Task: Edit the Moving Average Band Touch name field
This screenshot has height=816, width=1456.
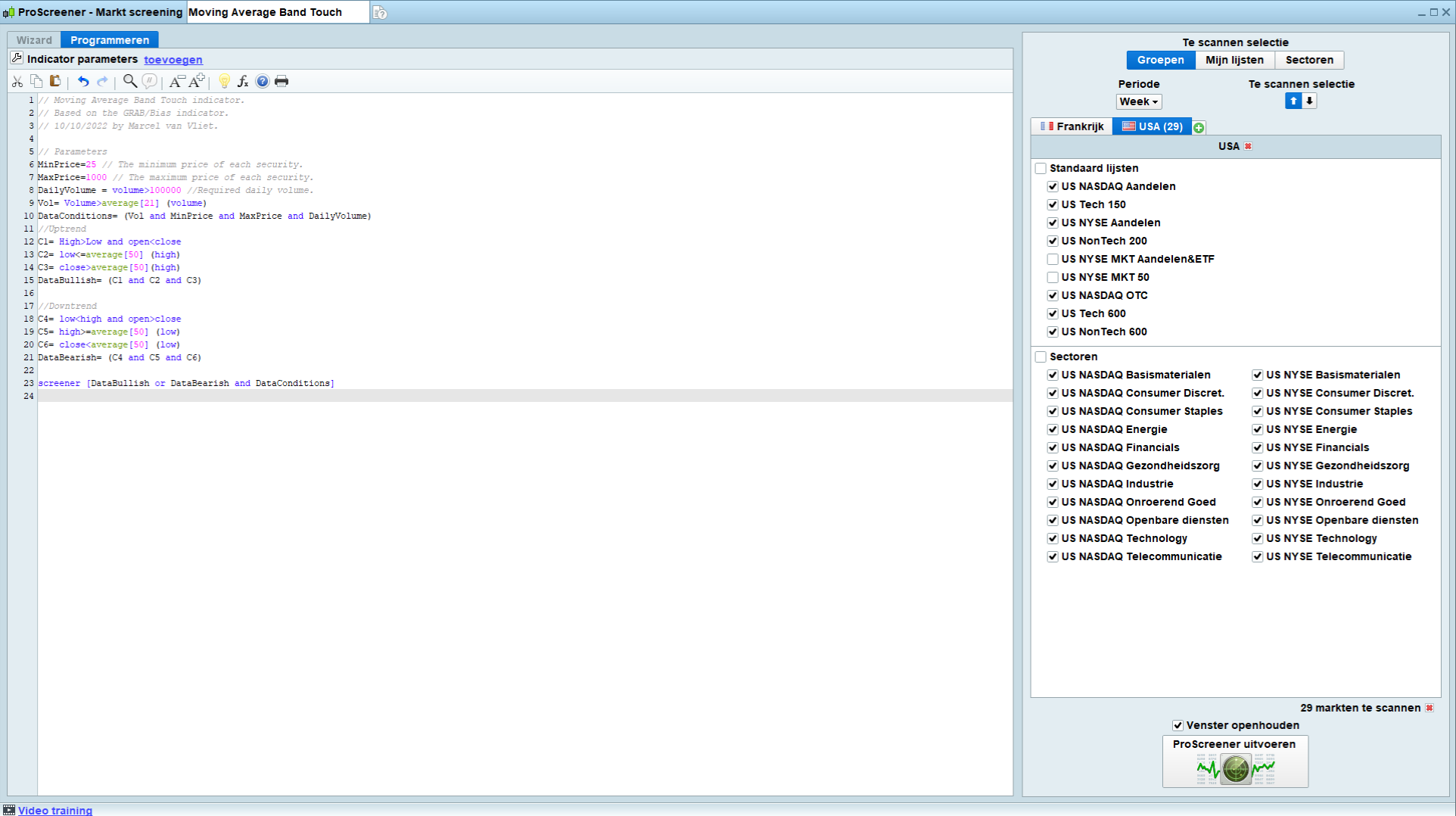Action: pos(278,12)
